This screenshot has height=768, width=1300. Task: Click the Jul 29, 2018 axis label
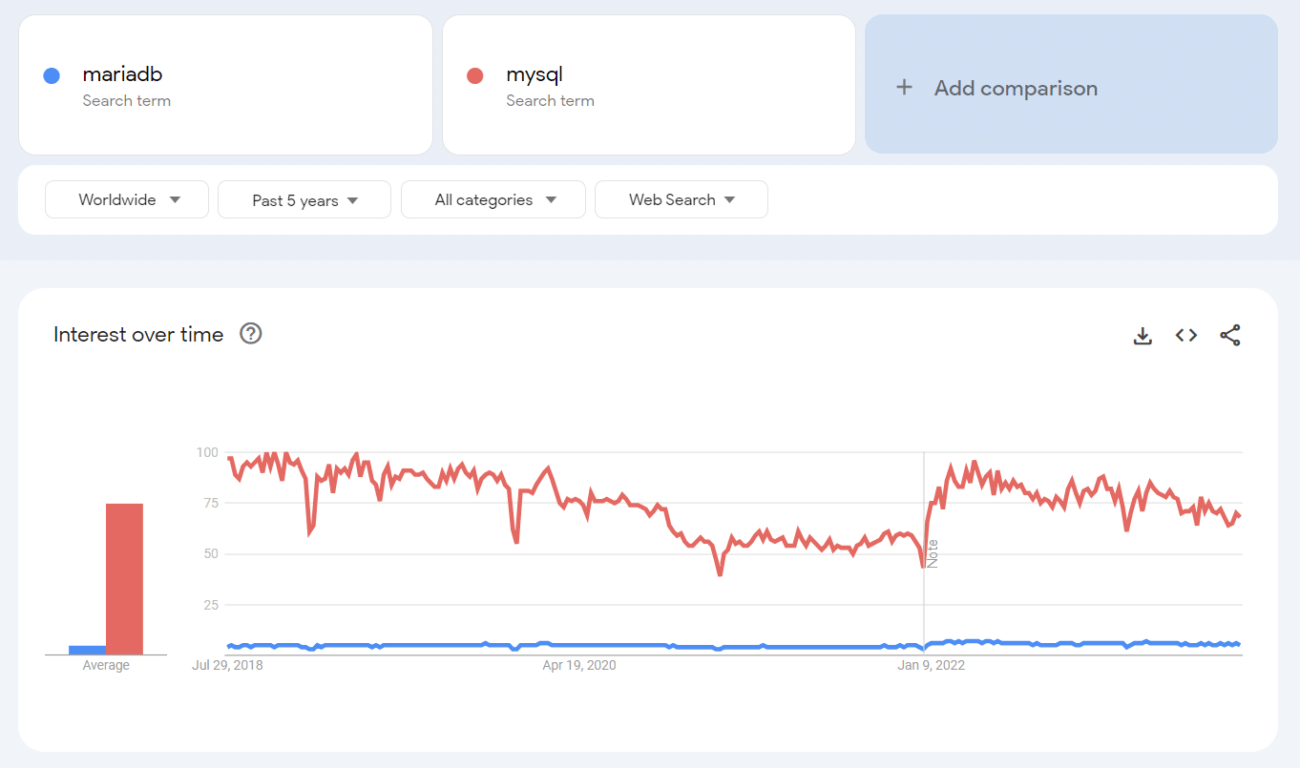(x=228, y=664)
